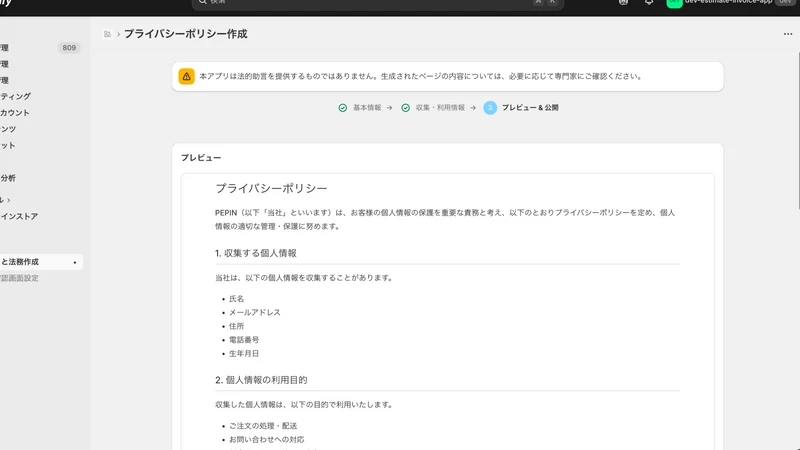
Task: Click the green store avatar badge
Action: click(674, 3)
